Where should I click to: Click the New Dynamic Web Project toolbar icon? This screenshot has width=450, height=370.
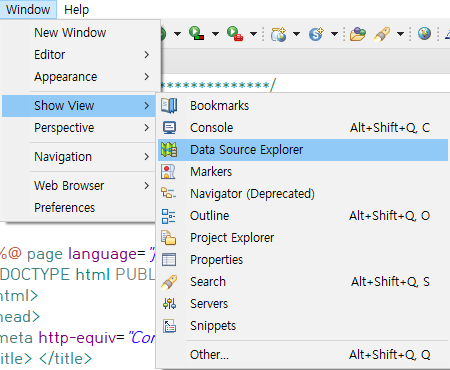tap(279, 34)
